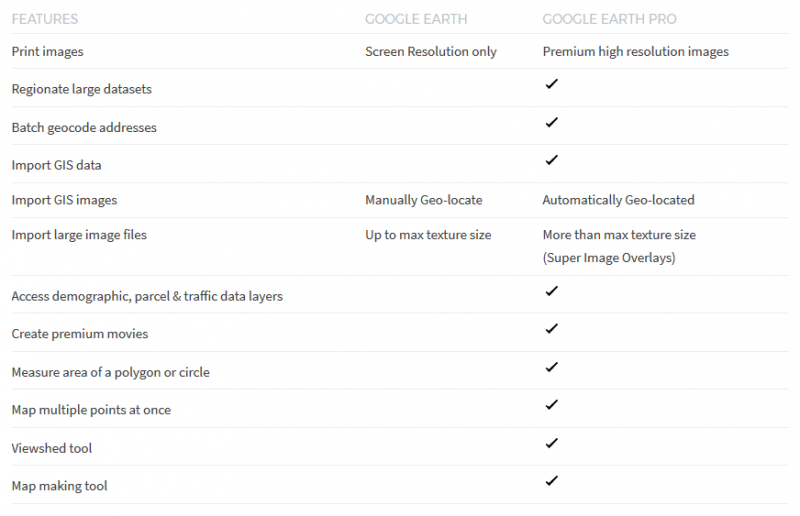
Task: Click the FEATURES column header
Action: click(45, 19)
